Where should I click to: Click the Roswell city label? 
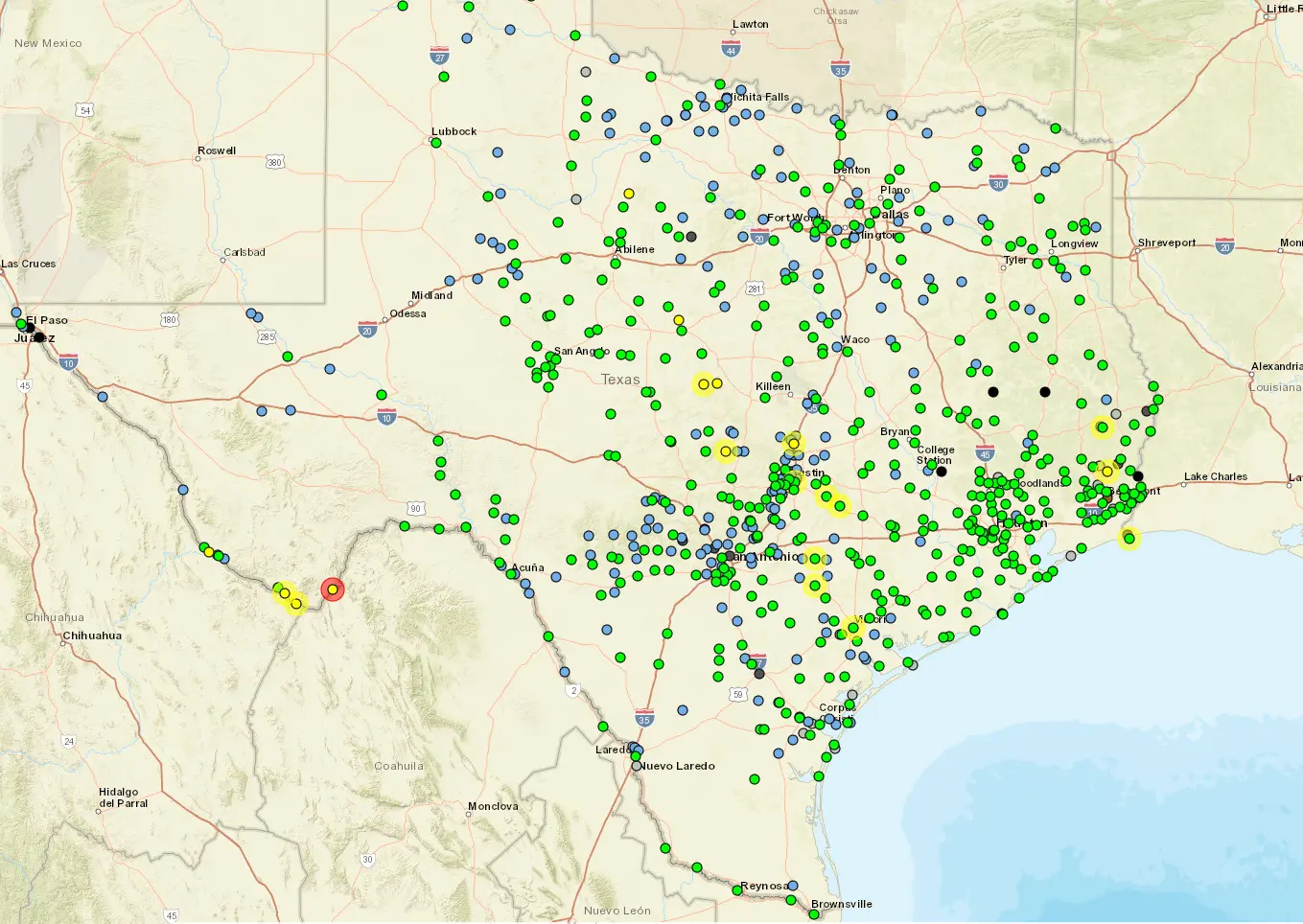click(x=217, y=150)
